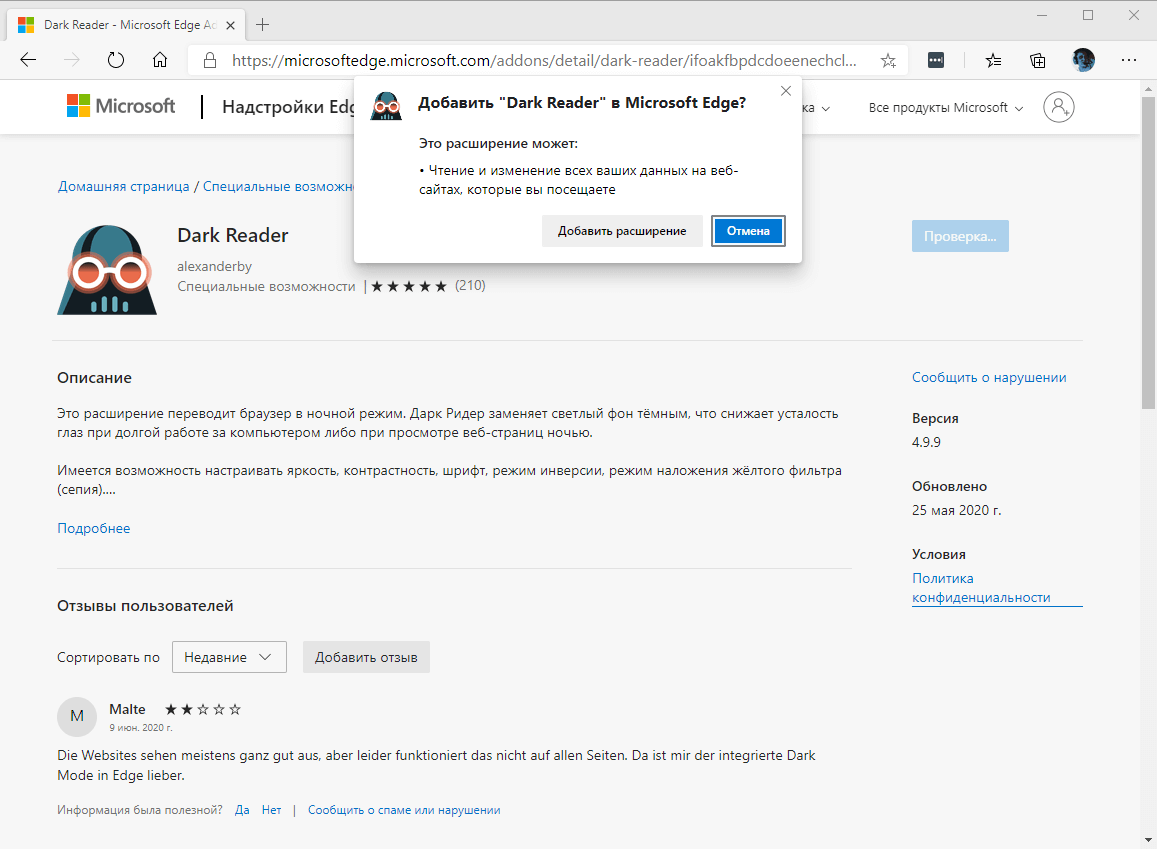Open the Favorites list
The image size is (1157, 849).
point(993,60)
